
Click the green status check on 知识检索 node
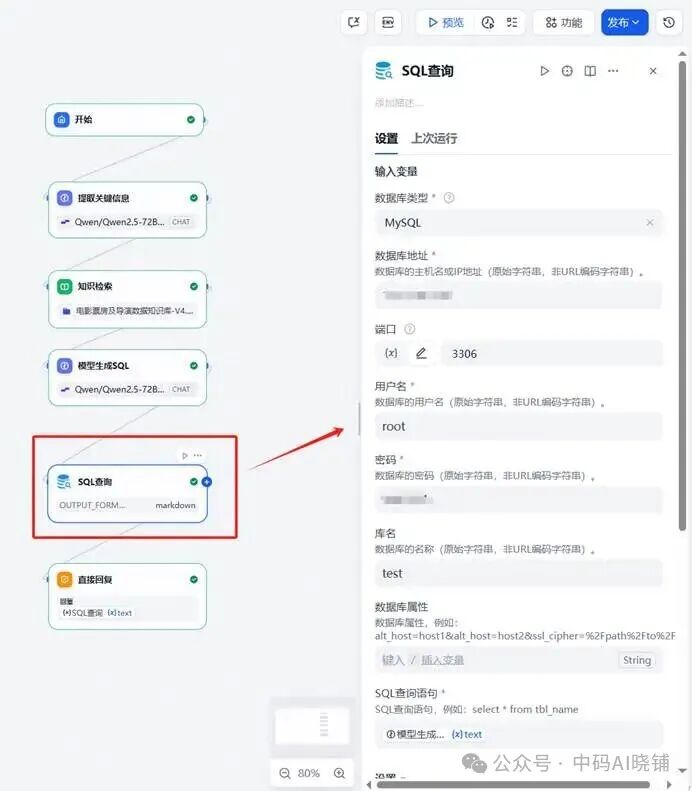click(x=194, y=286)
